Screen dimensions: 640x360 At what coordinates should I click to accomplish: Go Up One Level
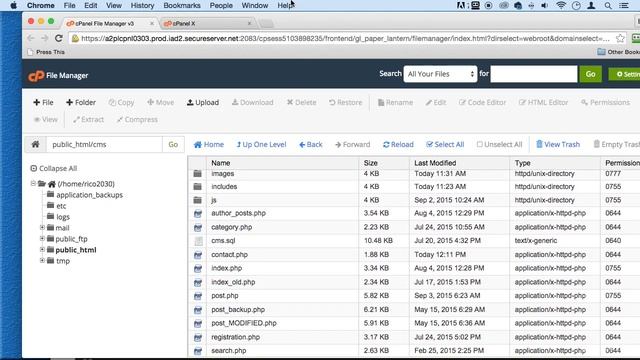click(x=261, y=144)
